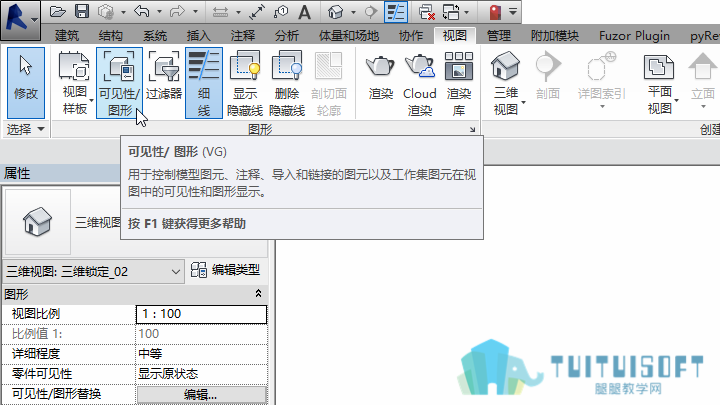
Task: Switch to the Systems ribbon tab
Action: [x=155, y=35]
